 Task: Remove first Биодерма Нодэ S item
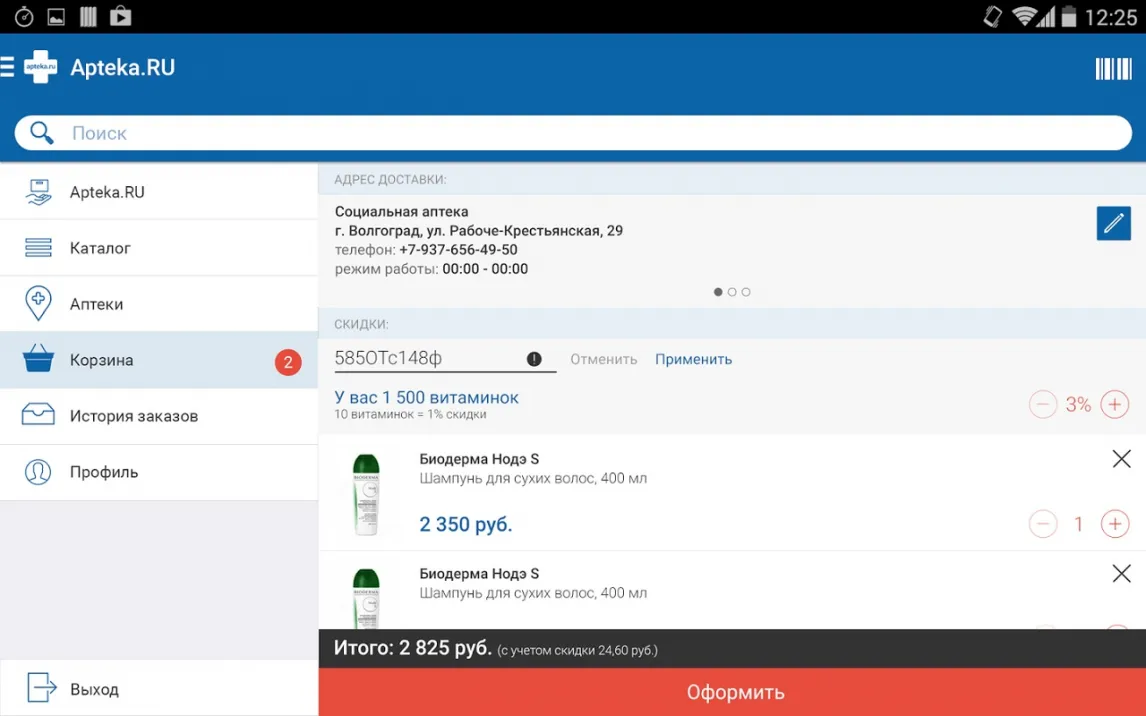[x=1121, y=459]
